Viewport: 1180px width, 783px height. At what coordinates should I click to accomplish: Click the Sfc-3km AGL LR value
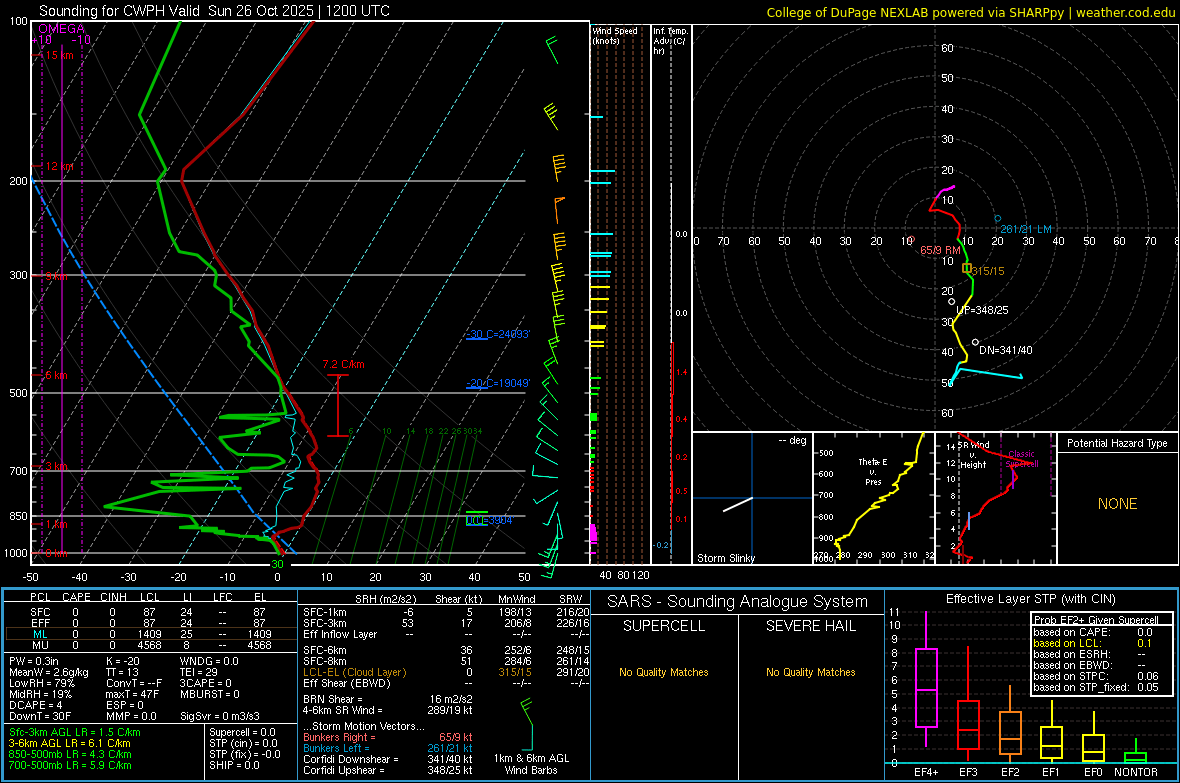coord(75,732)
